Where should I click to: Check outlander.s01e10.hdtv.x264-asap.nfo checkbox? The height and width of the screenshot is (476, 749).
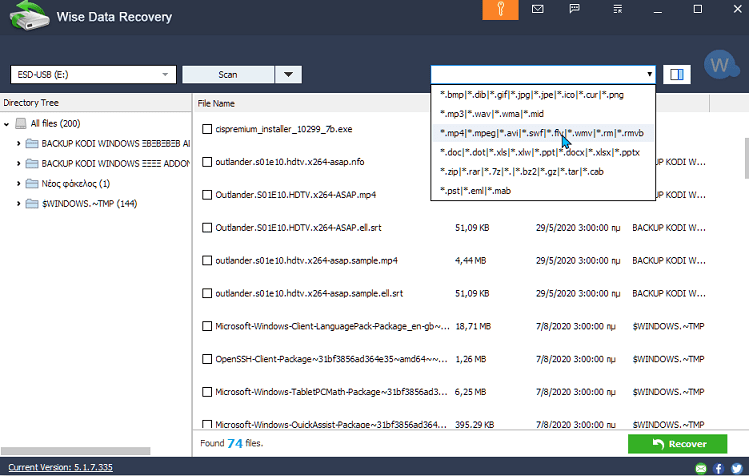coord(207,162)
